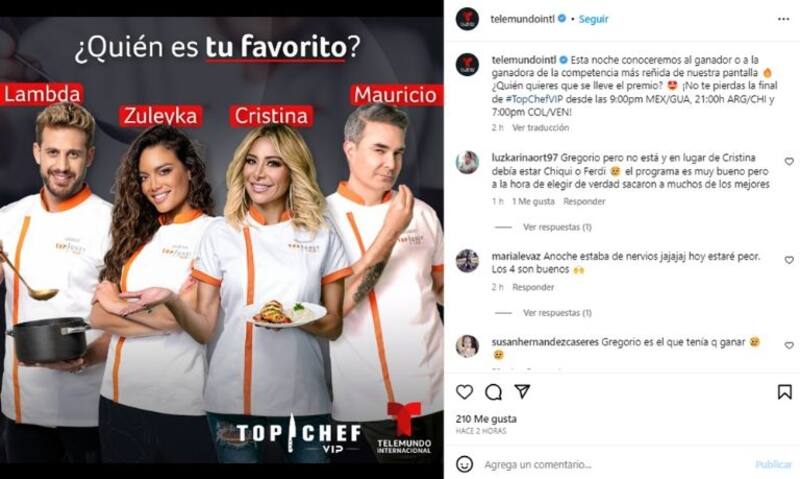Click Responder under marialevaz's comment
This screenshot has width=800, height=479.
pyautogui.click(x=533, y=287)
